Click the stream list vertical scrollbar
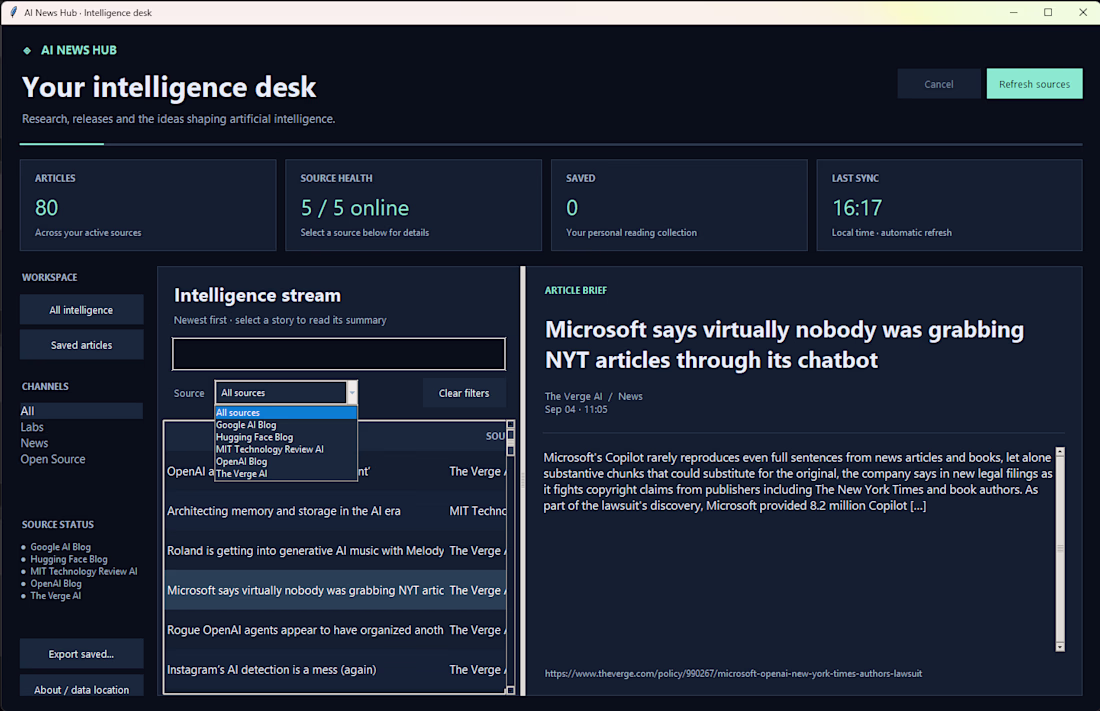The image size is (1100, 711). pyautogui.click(x=511, y=557)
